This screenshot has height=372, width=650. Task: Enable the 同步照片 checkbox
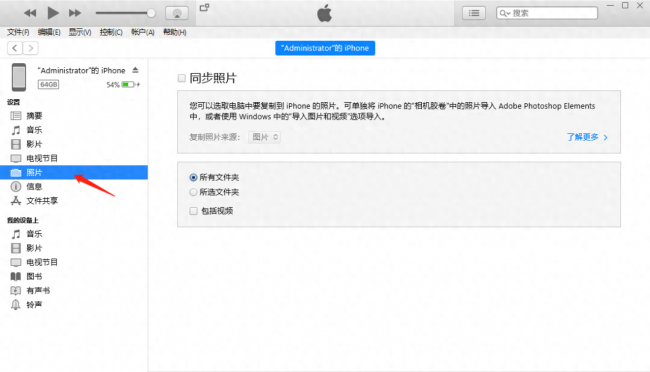(x=182, y=78)
